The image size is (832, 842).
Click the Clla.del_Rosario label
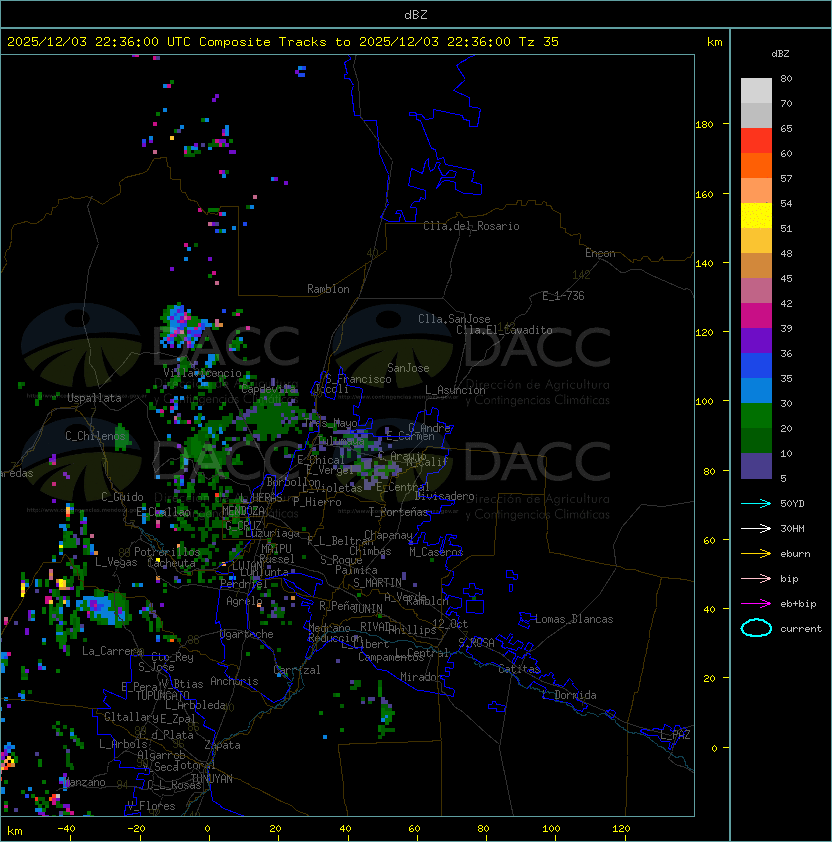coord(471,226)
